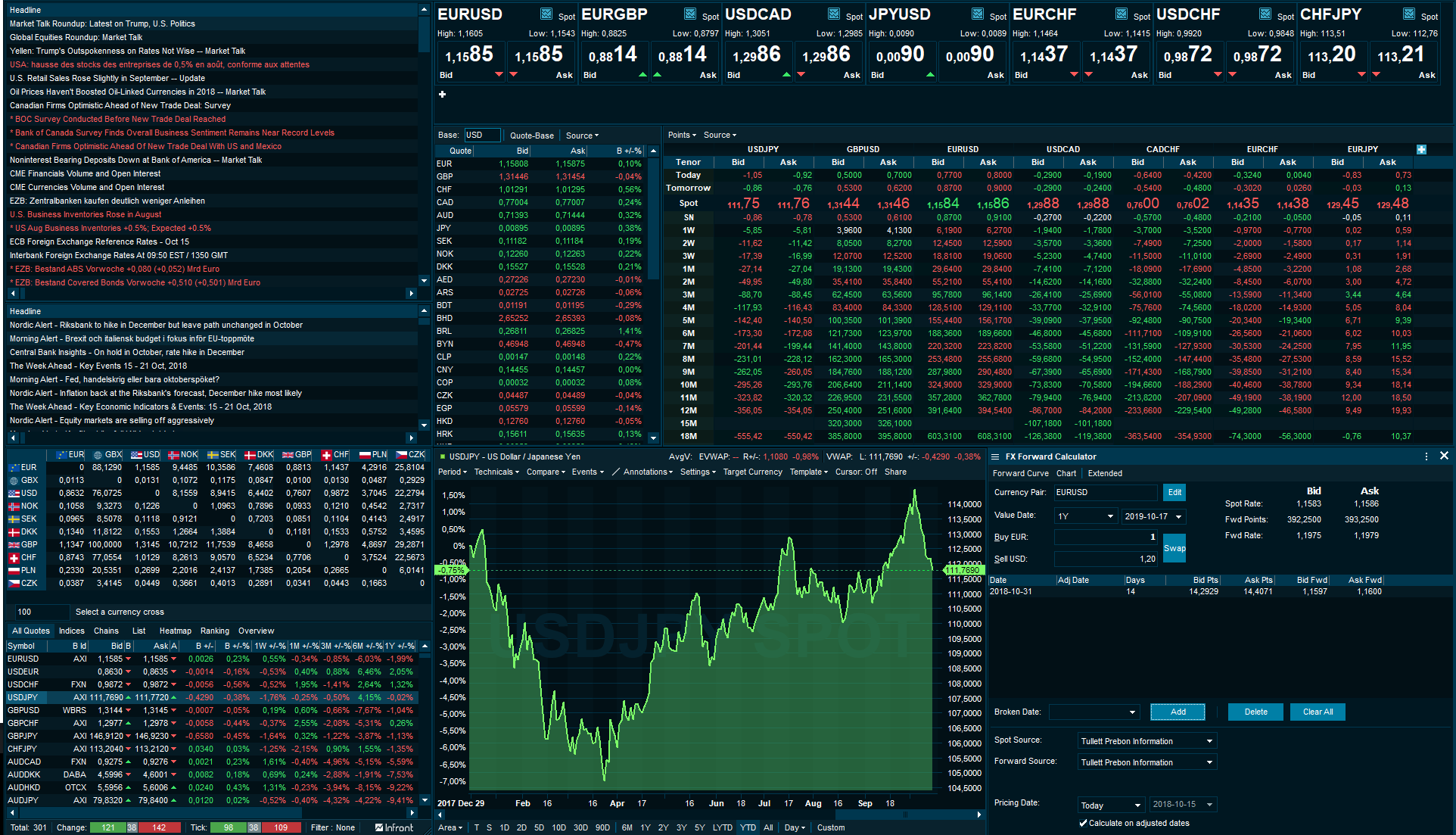The image size is (1456, 835).
Task: Click the Base currency USD input field
Action: (x=482, y=135)
